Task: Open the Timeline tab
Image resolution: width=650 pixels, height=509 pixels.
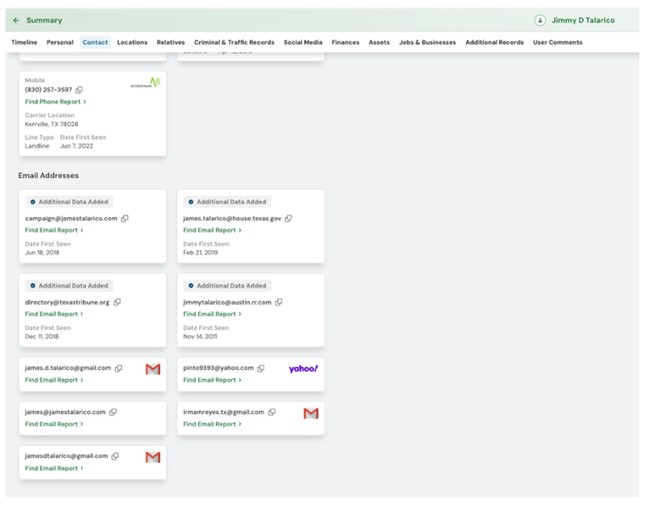Action: [24, 42]
